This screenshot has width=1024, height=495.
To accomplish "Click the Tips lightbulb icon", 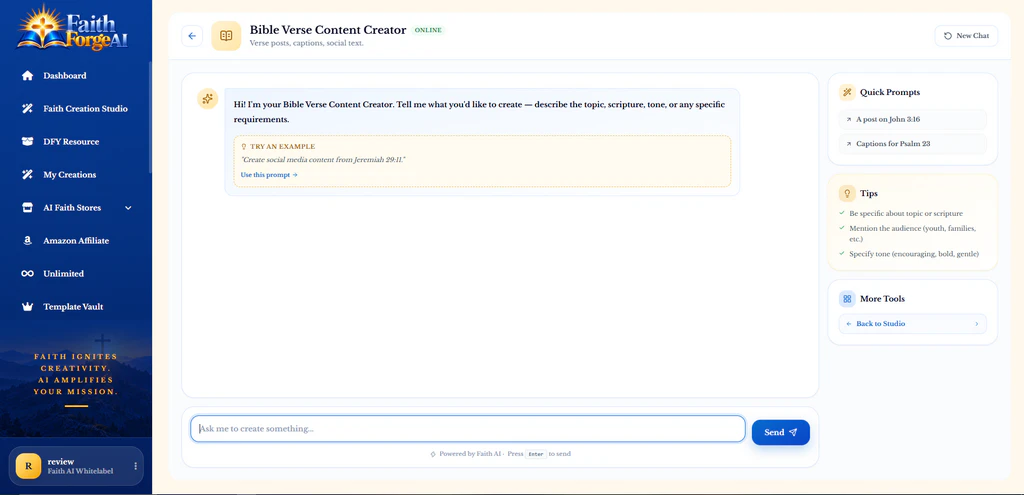I will click(x=847, y=193).
